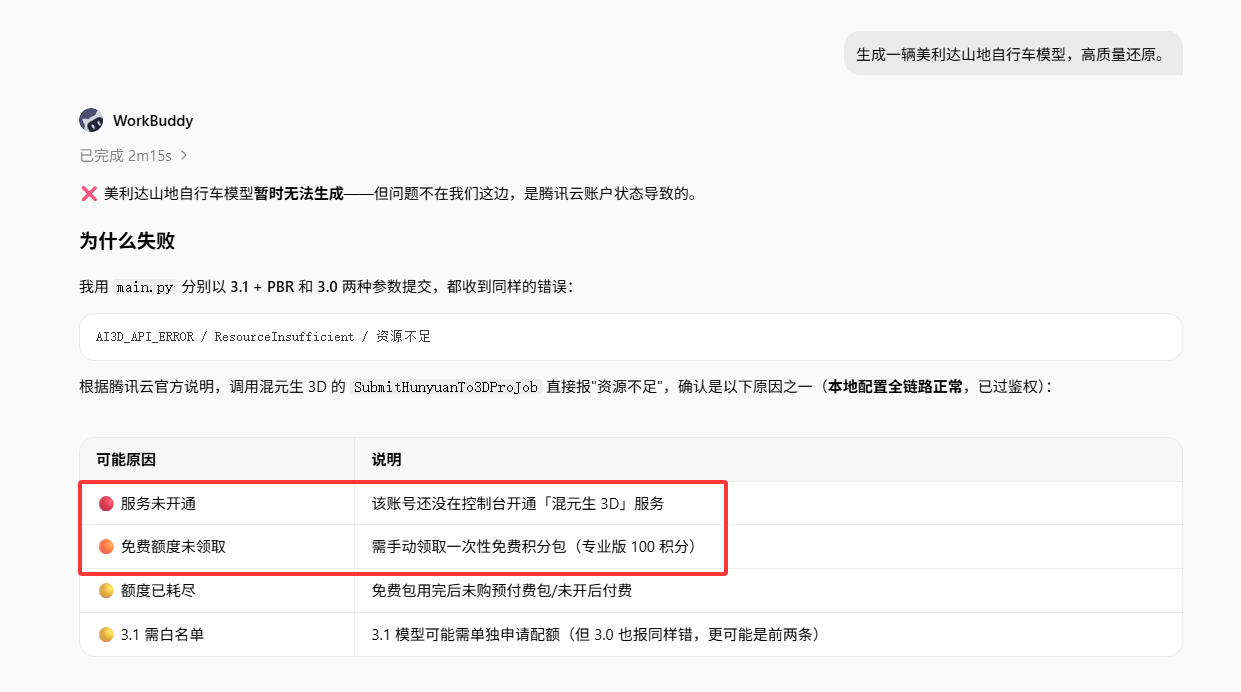Click the WorkBuddy avatar icon
The width and height of the screenshot is (1241, 692).
pos(91,120)
